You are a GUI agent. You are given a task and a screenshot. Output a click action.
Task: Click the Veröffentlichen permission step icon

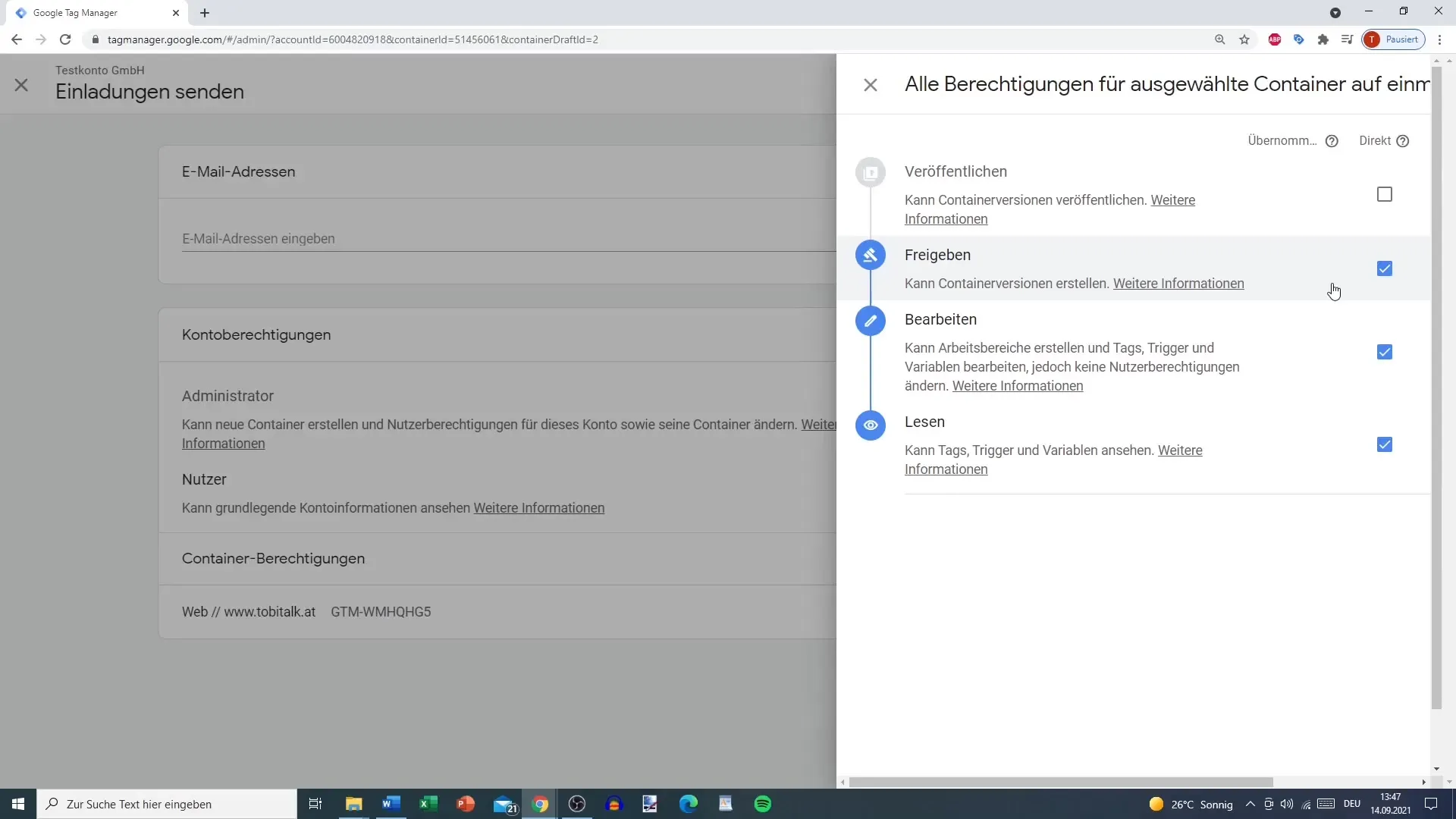click(x=871, y=172)
